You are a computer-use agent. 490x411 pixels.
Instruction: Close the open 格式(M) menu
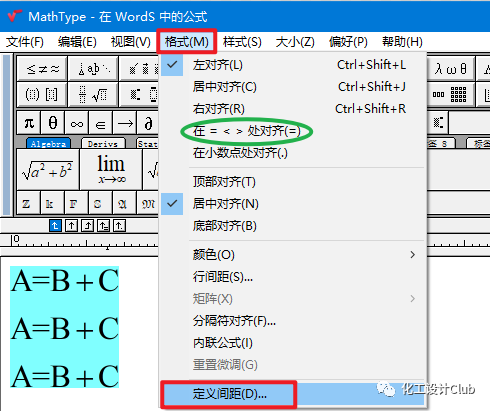click(x=187, y=42)
